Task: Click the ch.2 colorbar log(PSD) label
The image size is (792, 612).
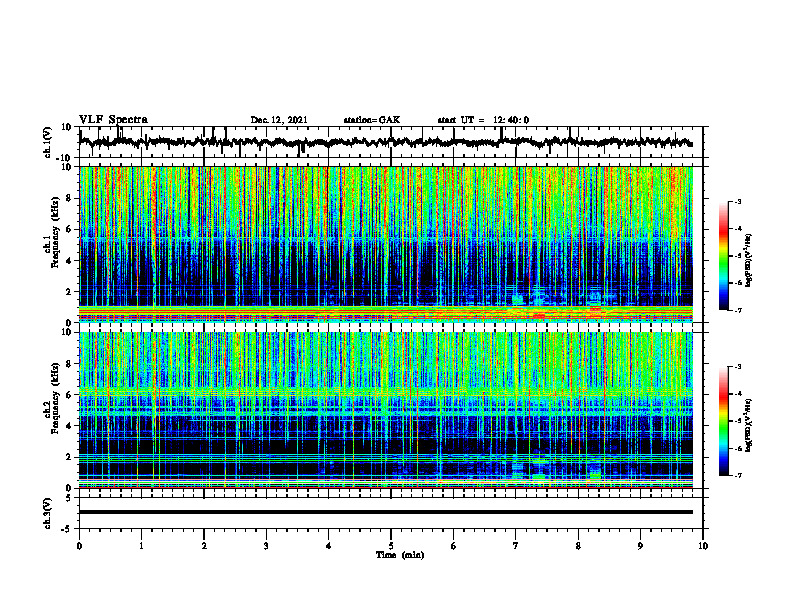Action: (749, 425)
